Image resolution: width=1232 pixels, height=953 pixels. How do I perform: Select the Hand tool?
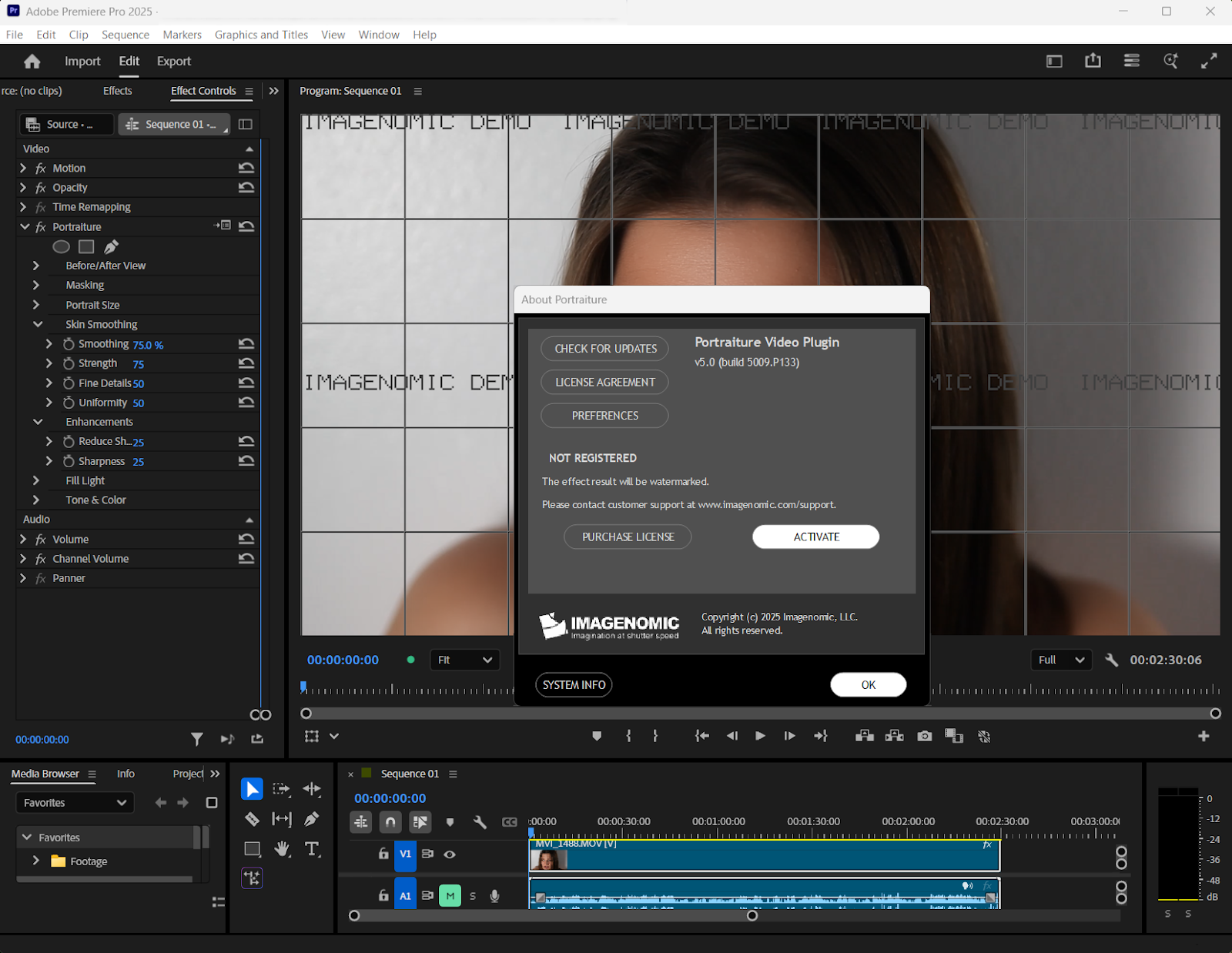tap(281, 849)
